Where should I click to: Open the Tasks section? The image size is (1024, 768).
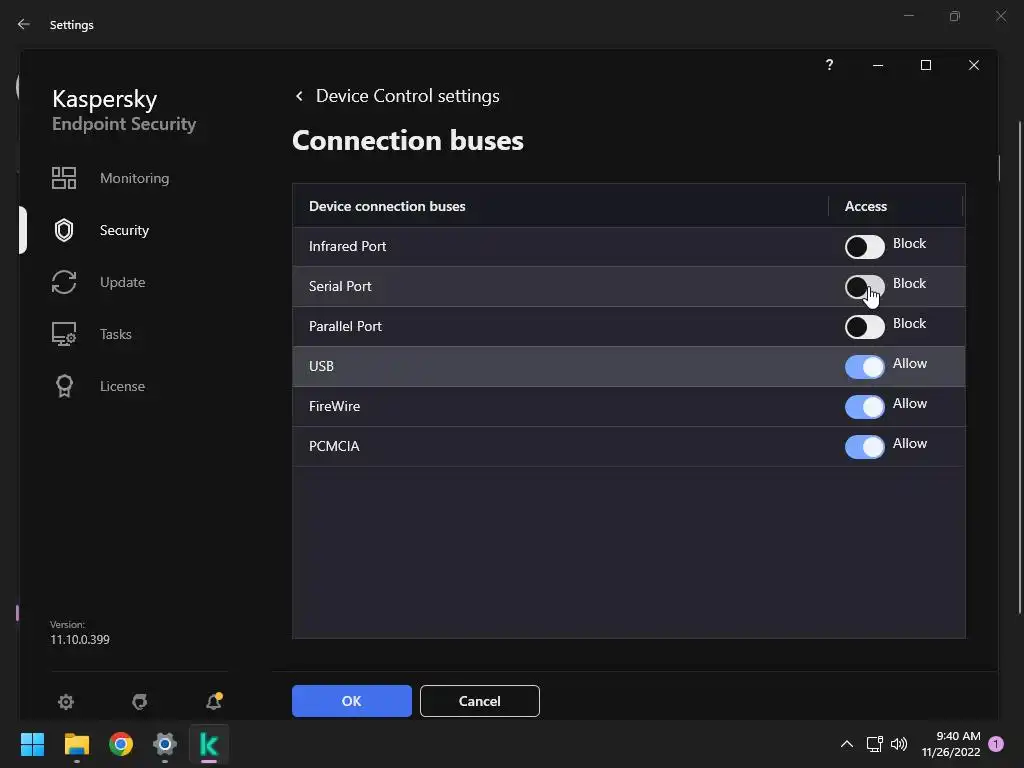(x=116, y=334)
